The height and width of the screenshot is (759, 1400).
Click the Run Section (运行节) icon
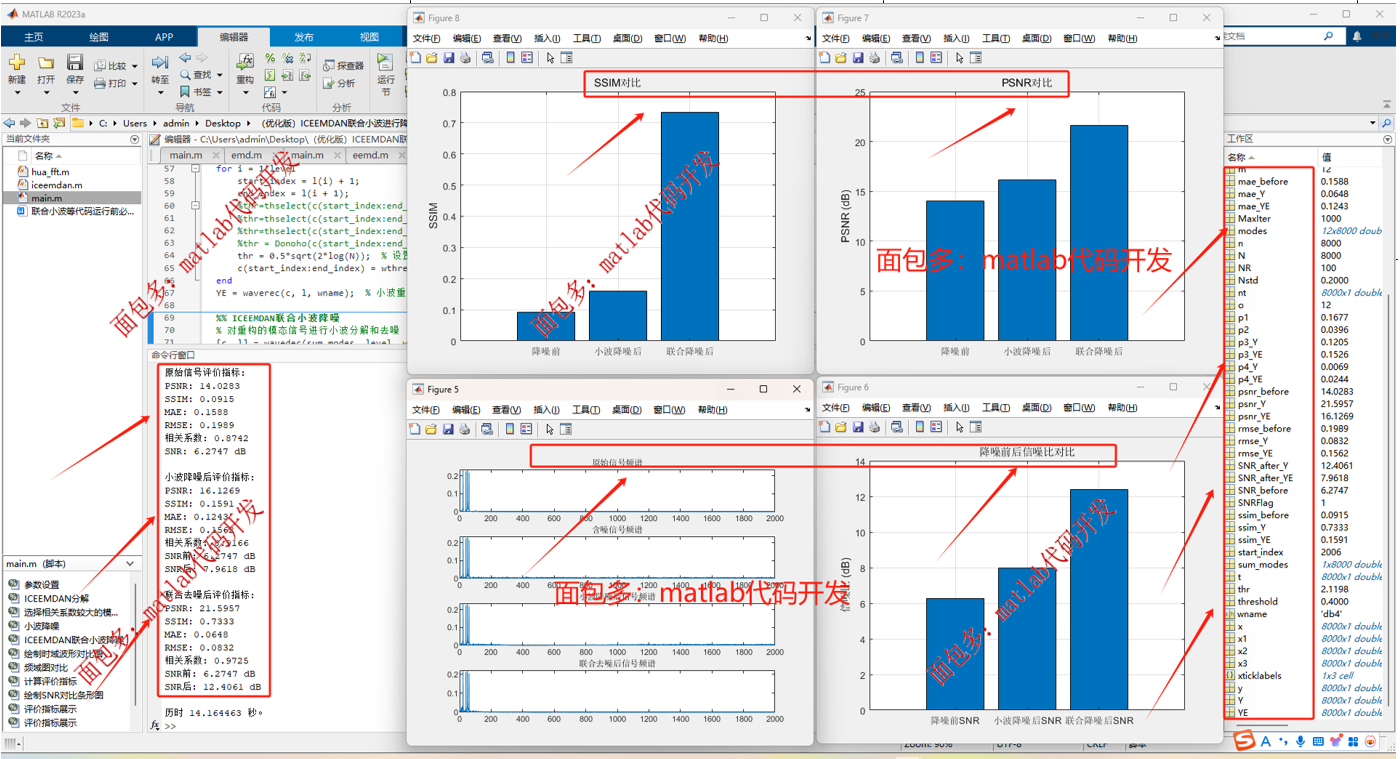tap(386, 62)
